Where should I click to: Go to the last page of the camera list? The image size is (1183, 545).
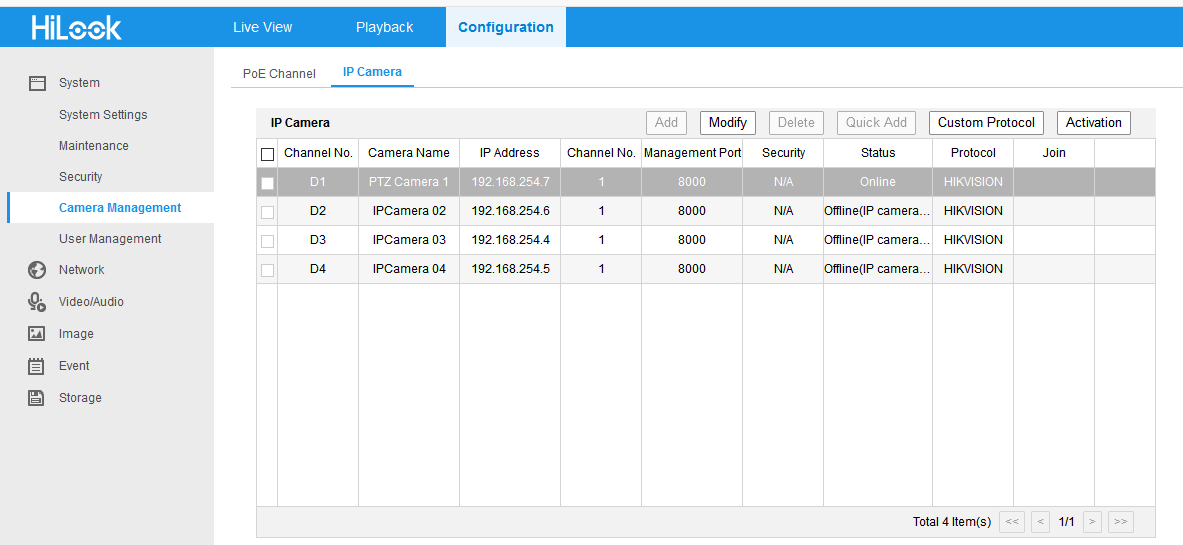[1120, 521]
